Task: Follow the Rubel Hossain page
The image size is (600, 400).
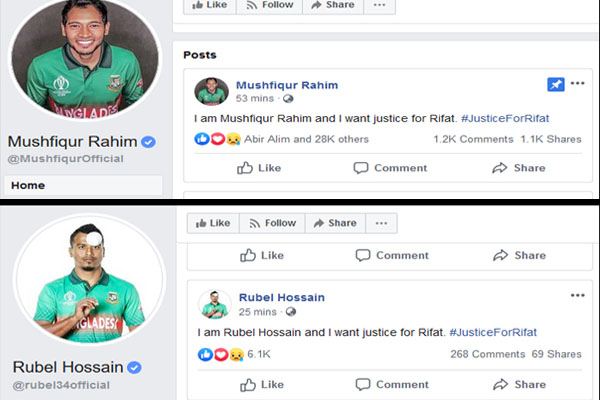Action: tap(272, 223)
